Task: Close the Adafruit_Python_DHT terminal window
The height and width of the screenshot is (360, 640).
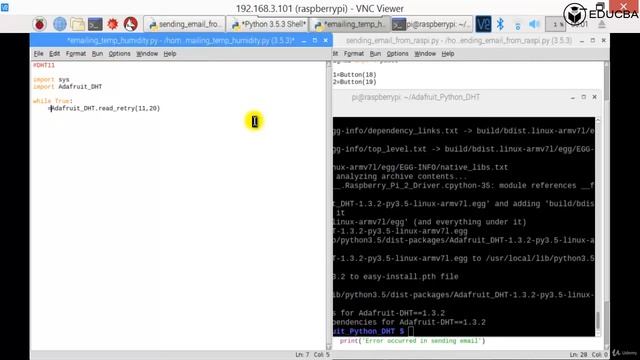Action: 595,97
